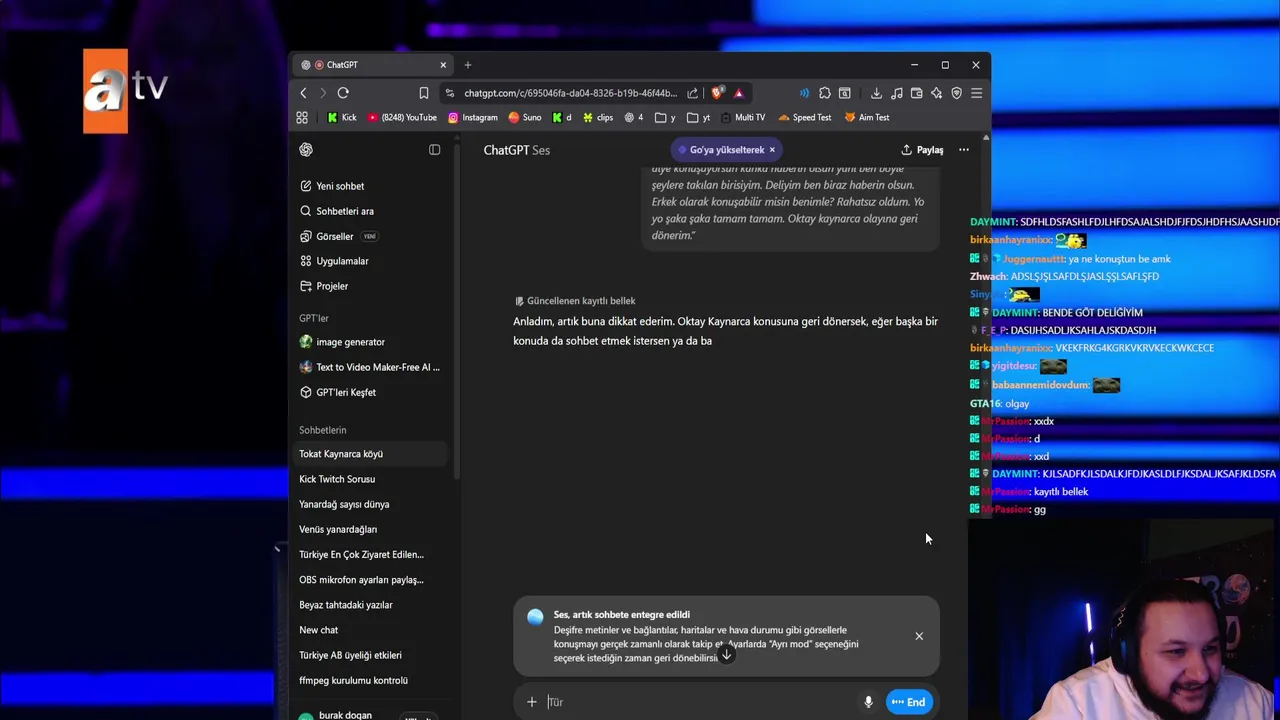Click the plus attach button
Viewport: 1280px width, 720px height.
pyautogui.click(x=532, y=702)
